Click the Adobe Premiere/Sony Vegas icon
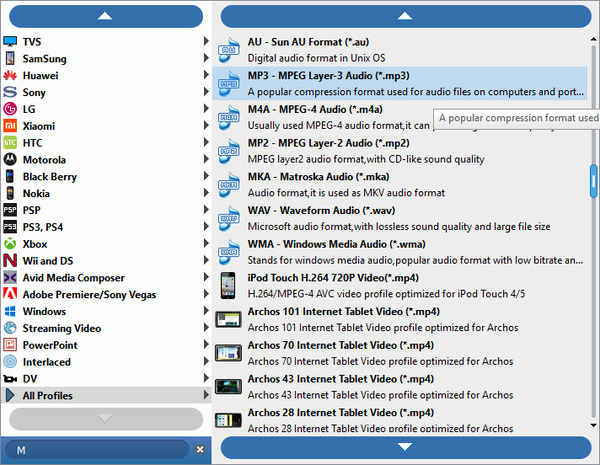The width and height of the screenshot is (600, 465). (x=10, y=294)
